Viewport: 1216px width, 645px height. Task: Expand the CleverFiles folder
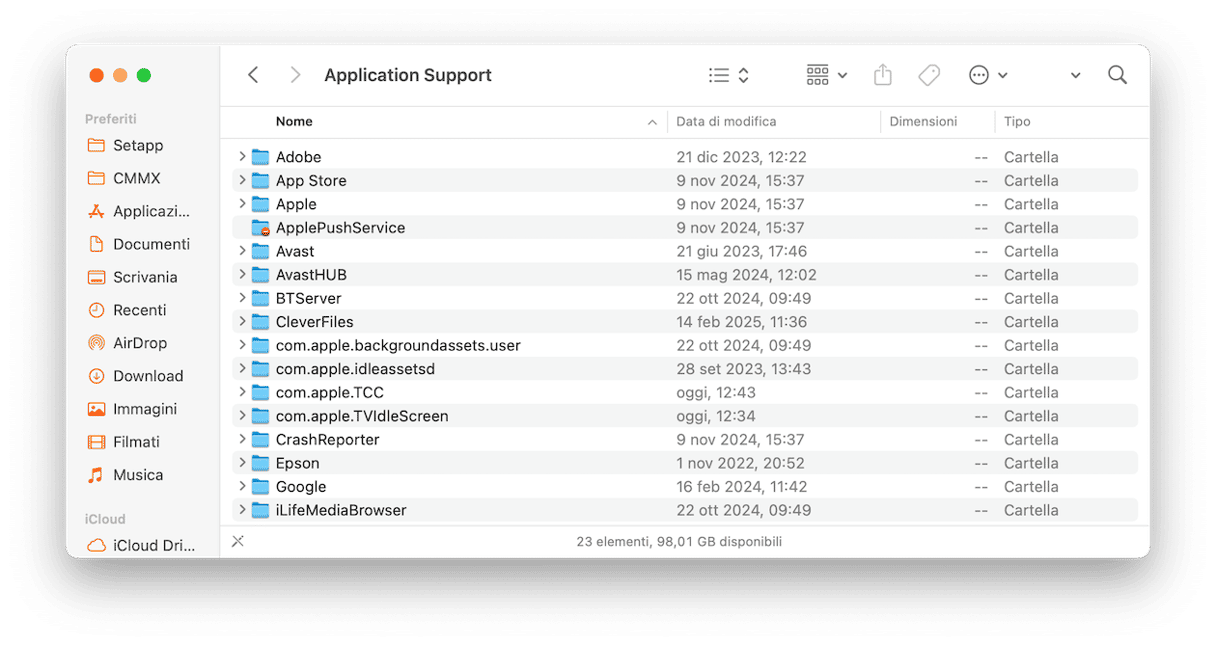click(242, 322)
